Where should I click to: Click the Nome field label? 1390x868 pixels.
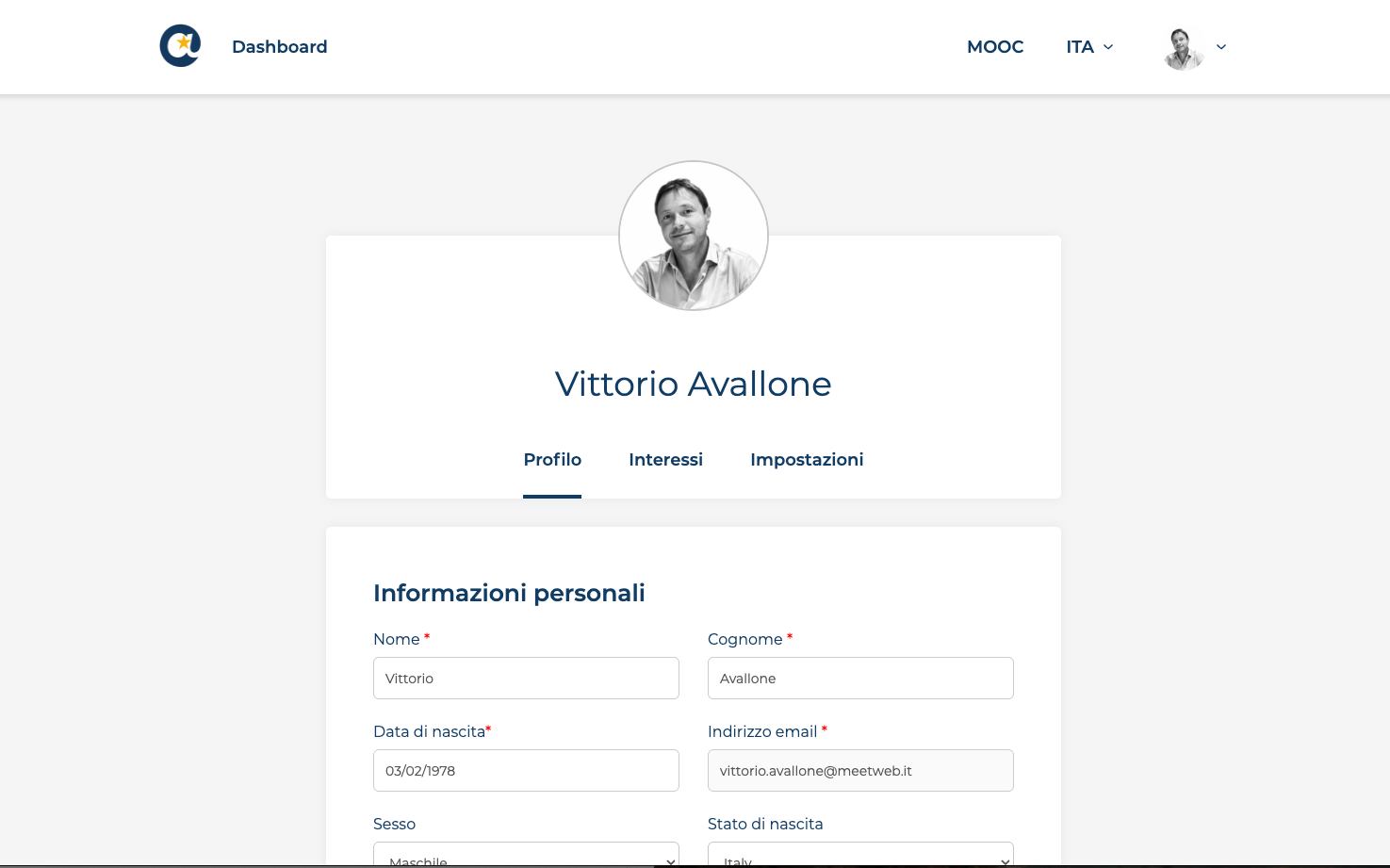click(396, 639)
